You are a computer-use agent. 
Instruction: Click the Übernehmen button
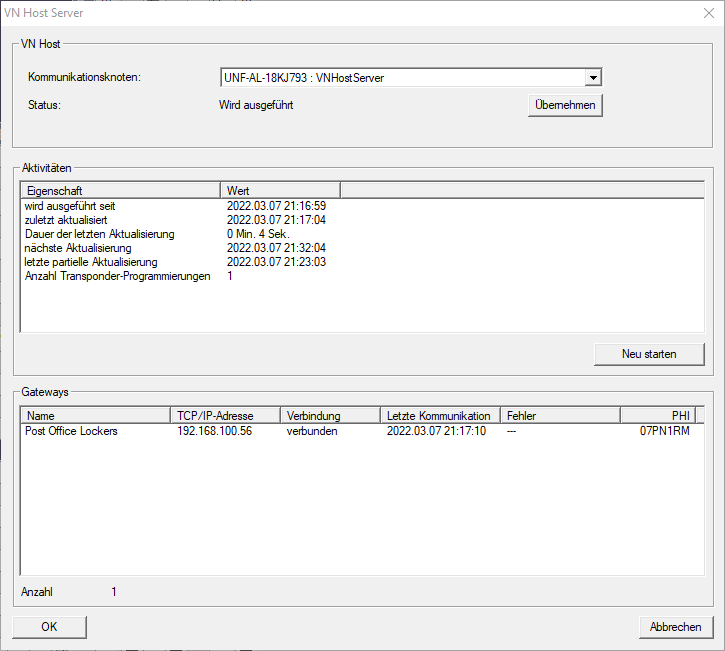click(x=565, y=105)
